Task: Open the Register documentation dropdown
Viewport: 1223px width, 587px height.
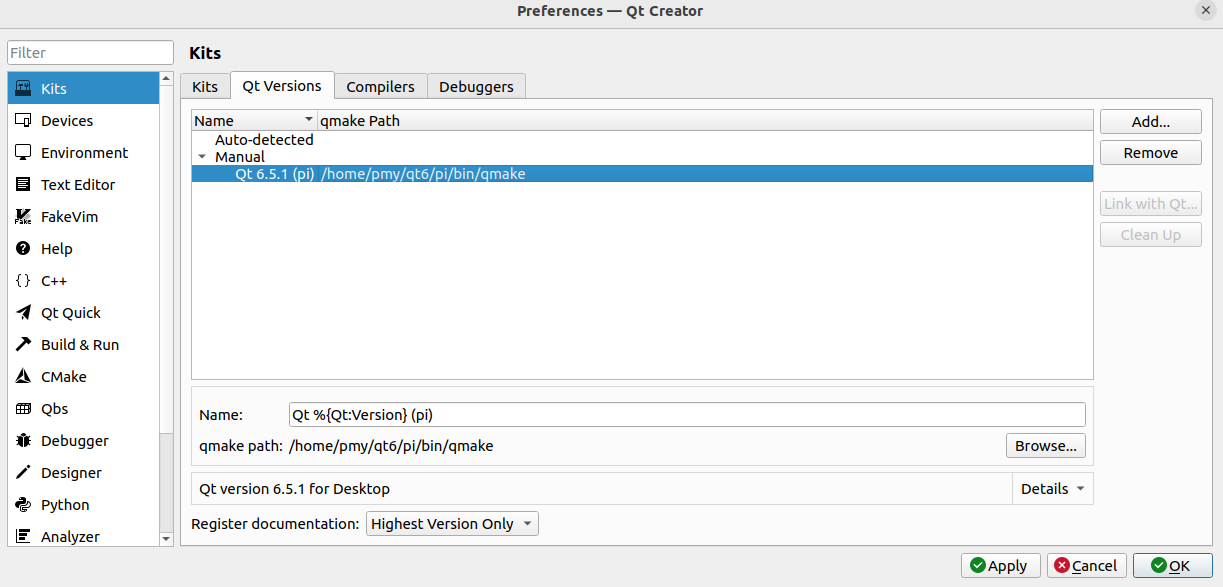Action: pos(452,523)
